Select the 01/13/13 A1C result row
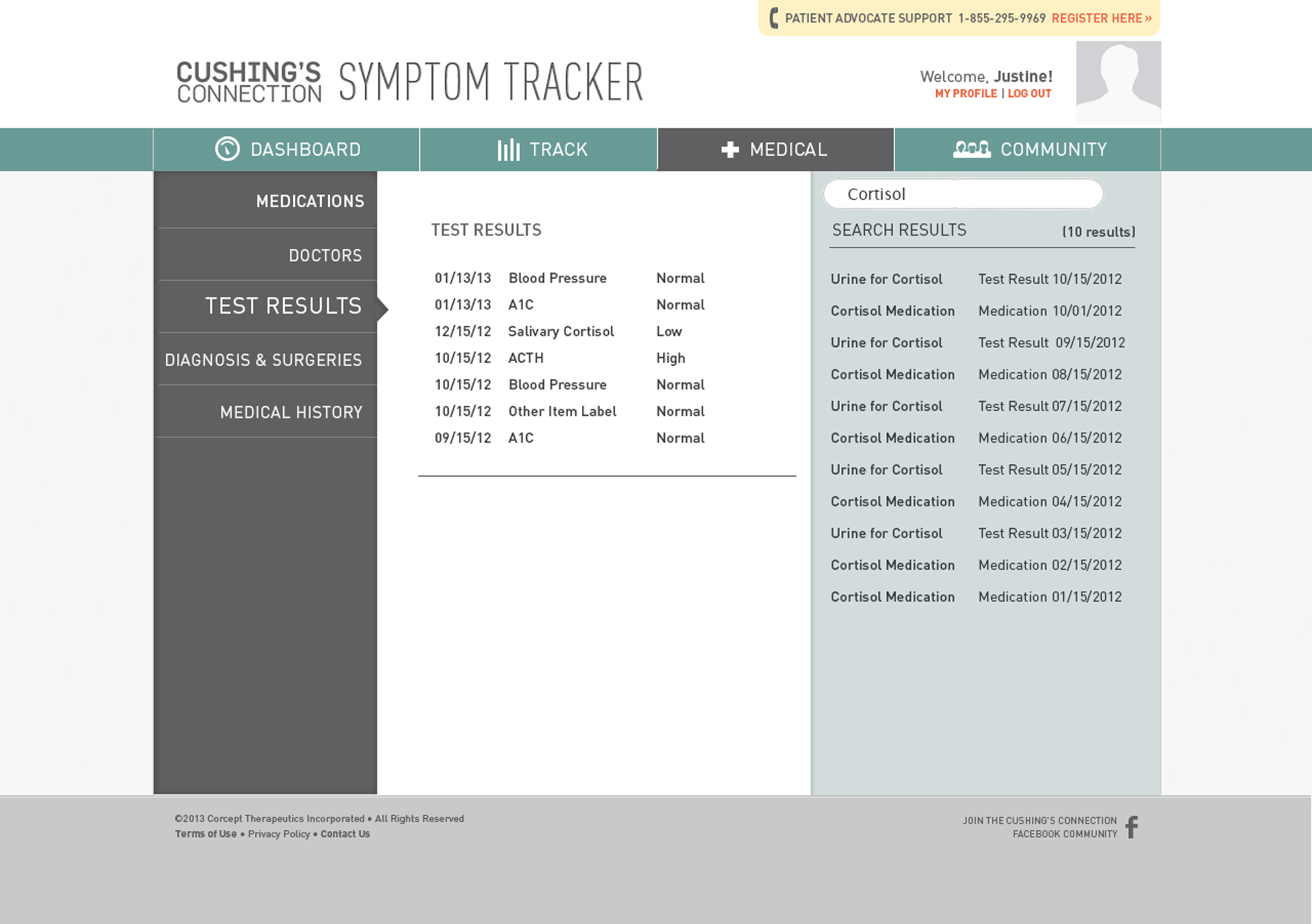The image size is (1312, 924). 569,305
